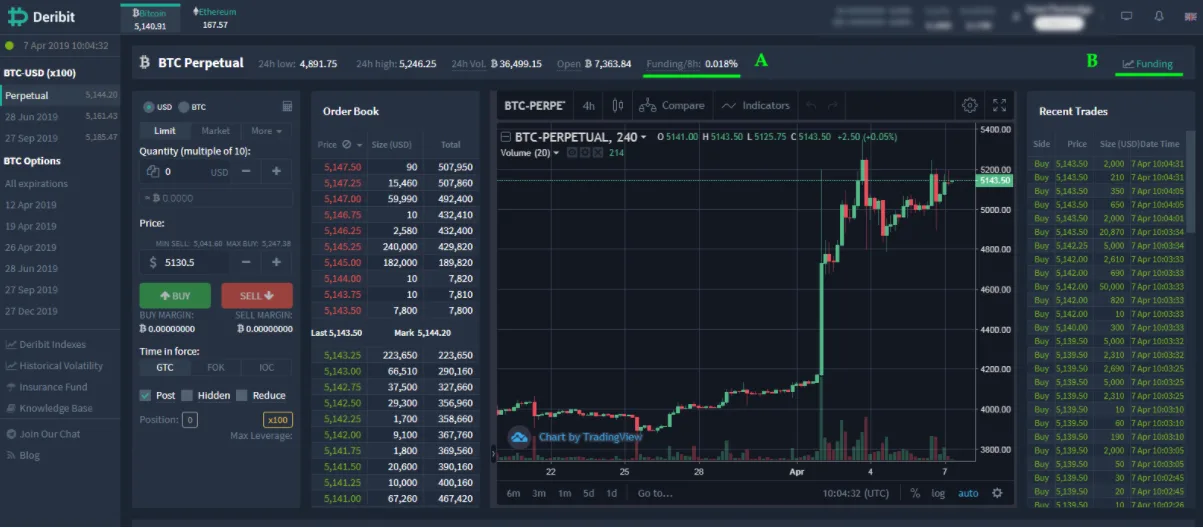Select Perpetual in BTC-USD list
The width and height of the screenshot is (1203, 528).
[61, 95]
